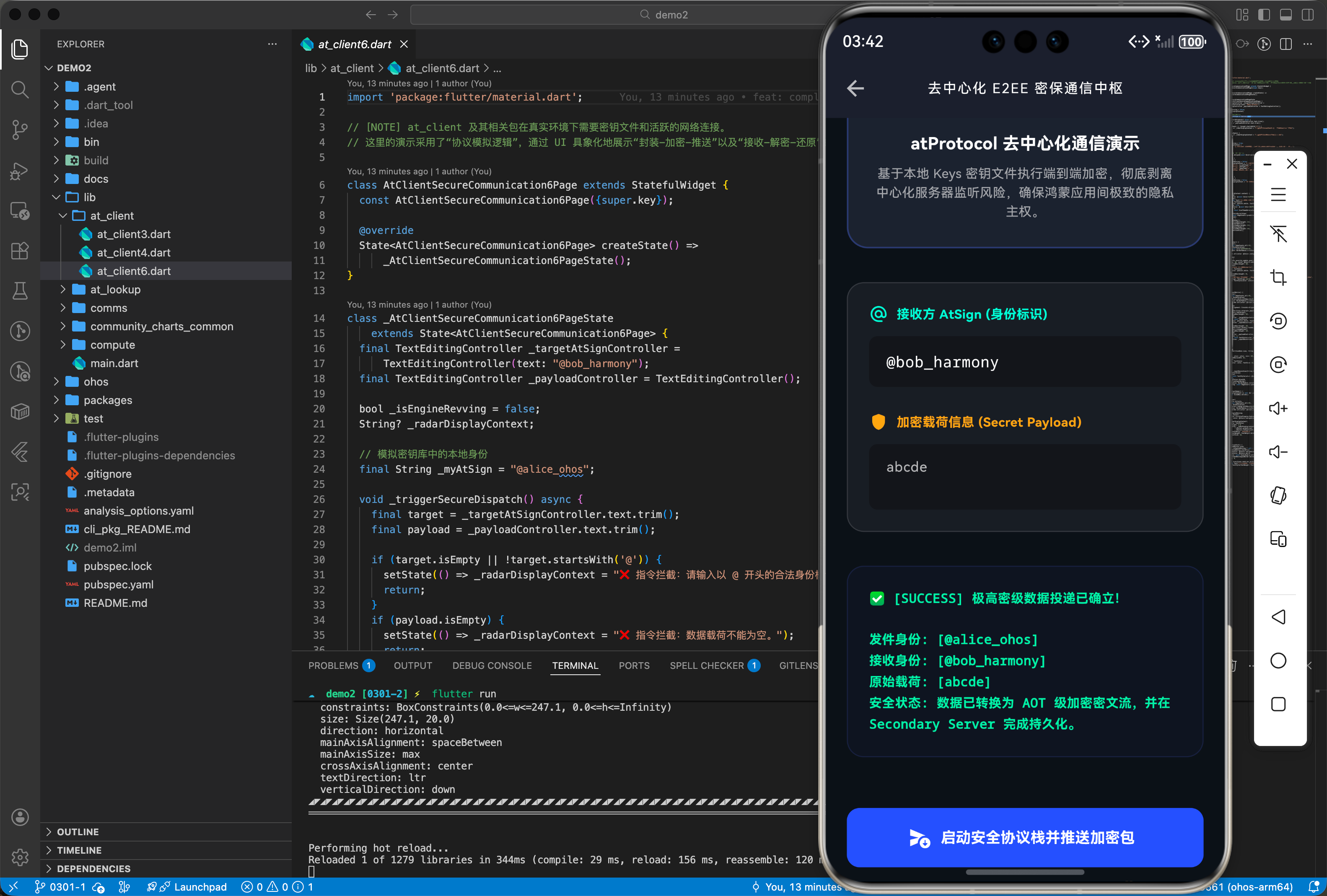1327x896 pixels.
Task: Toggle secondary side bar layout icon
Action: [1307, 14]
